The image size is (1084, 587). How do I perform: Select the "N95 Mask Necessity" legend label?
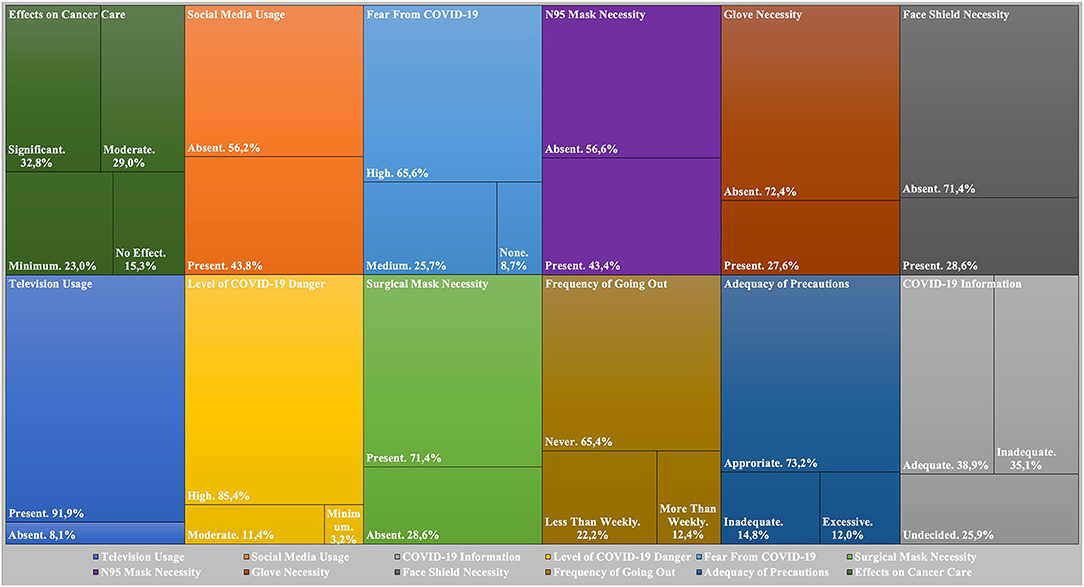pyautogui.click(x=151, y=572)
